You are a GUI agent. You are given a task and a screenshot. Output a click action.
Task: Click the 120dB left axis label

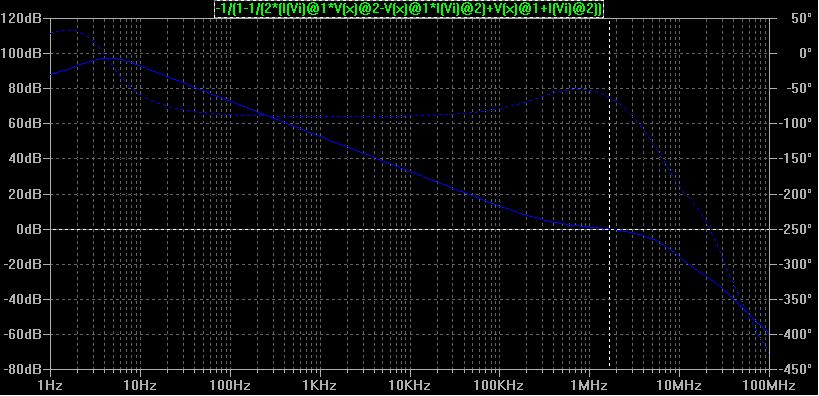(20, 19)
